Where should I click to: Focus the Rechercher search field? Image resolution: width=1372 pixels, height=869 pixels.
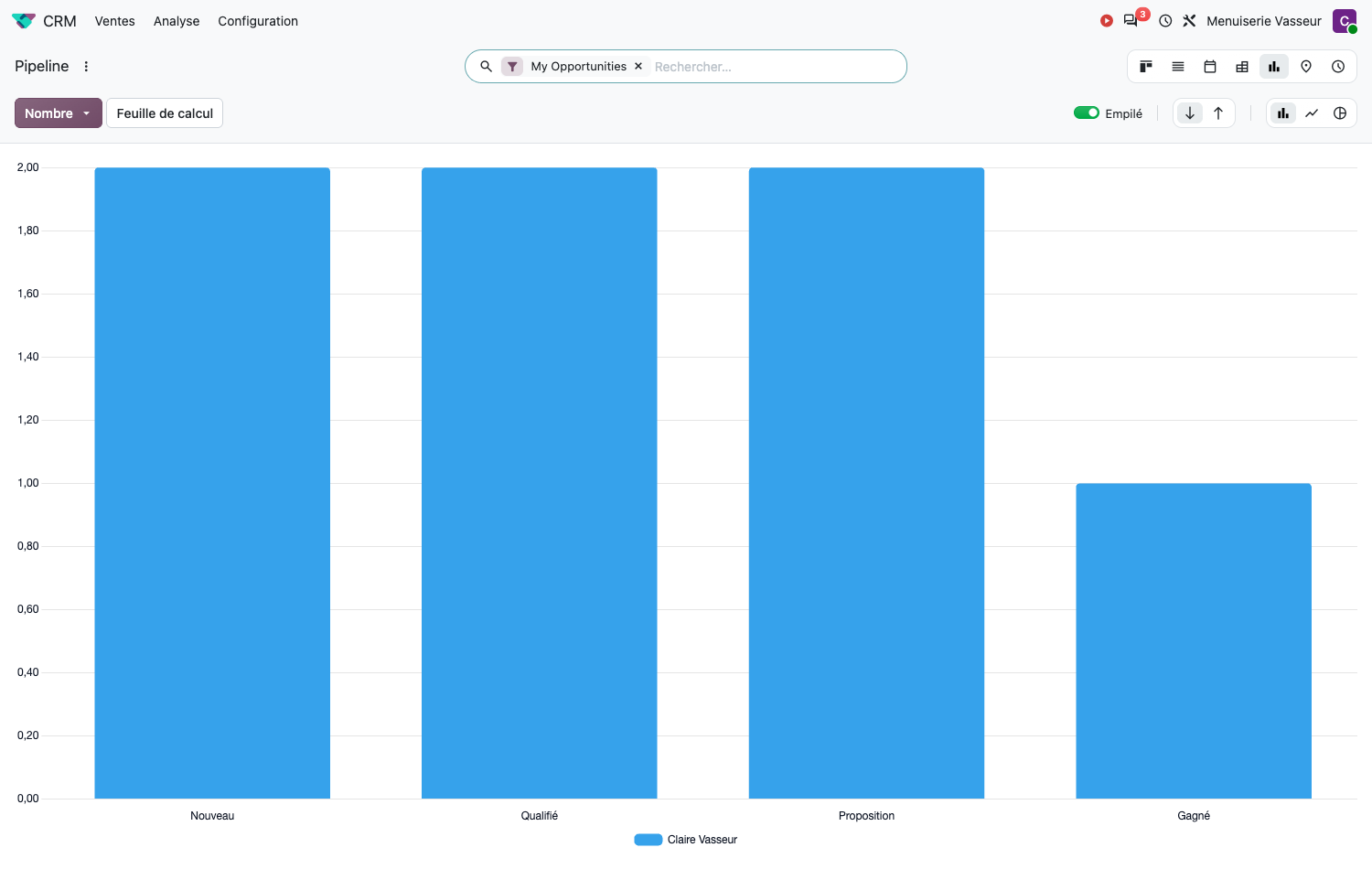776,67
